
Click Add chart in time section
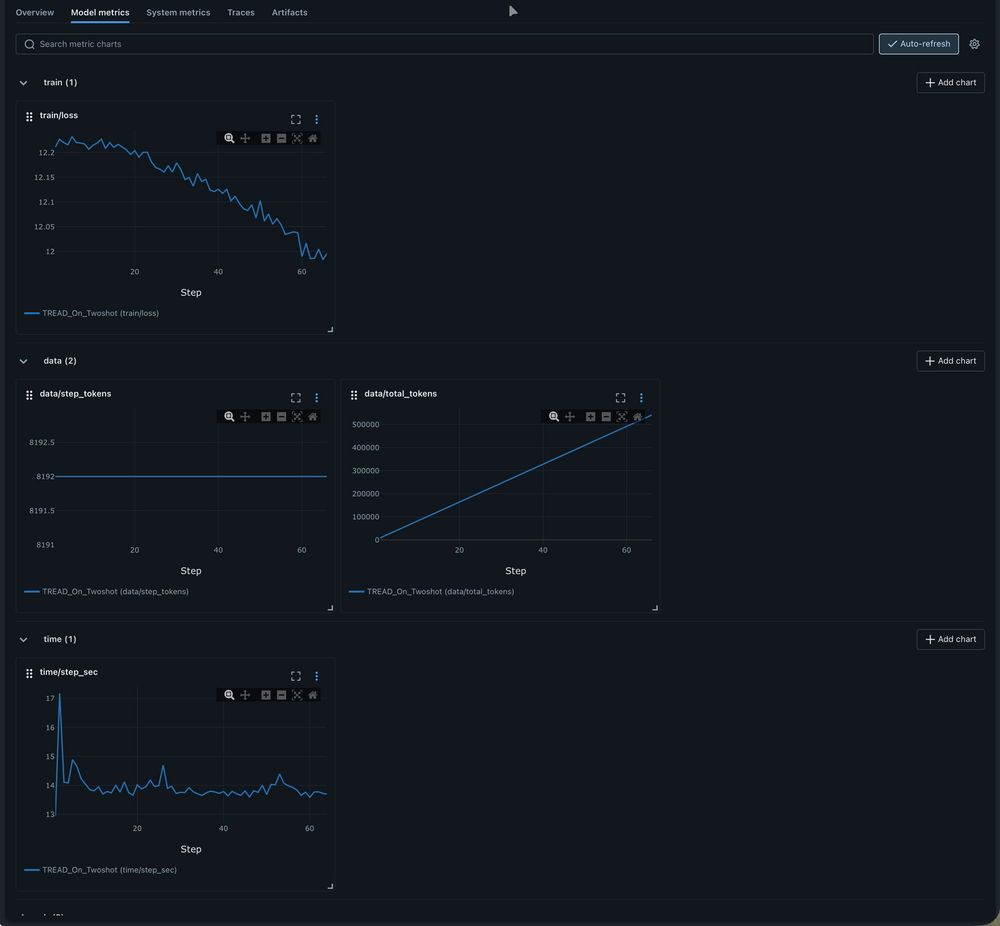(x=950, y=639)
